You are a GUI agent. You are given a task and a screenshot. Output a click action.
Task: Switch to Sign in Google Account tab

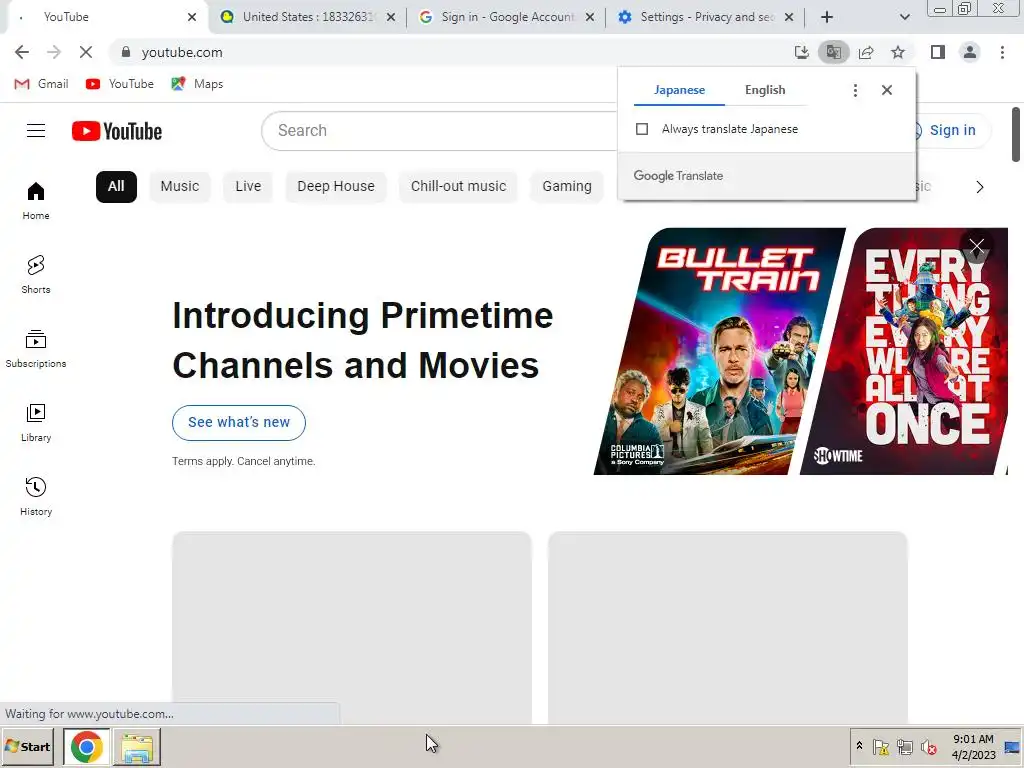(507, 17)
